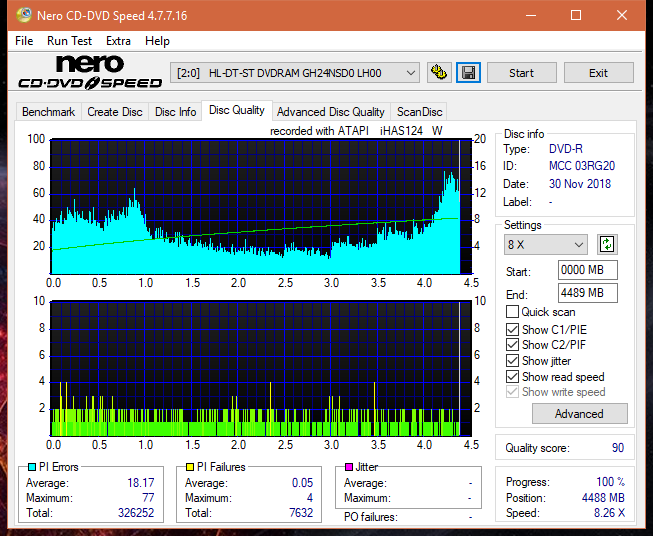Switch to the Advanced Disc Quality tab

331,112
